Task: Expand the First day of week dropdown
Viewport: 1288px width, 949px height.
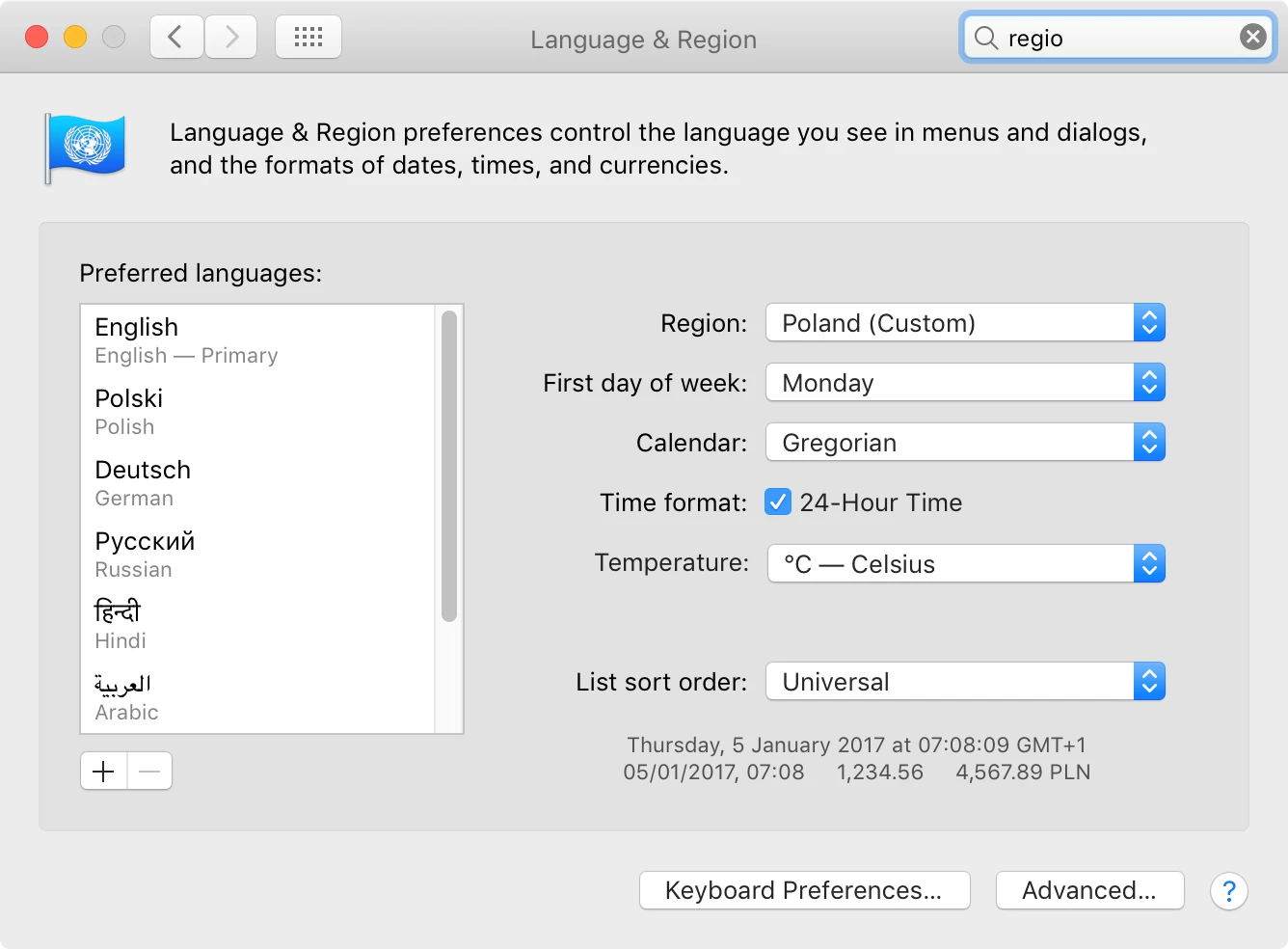Action: click(x=965, y=383)
